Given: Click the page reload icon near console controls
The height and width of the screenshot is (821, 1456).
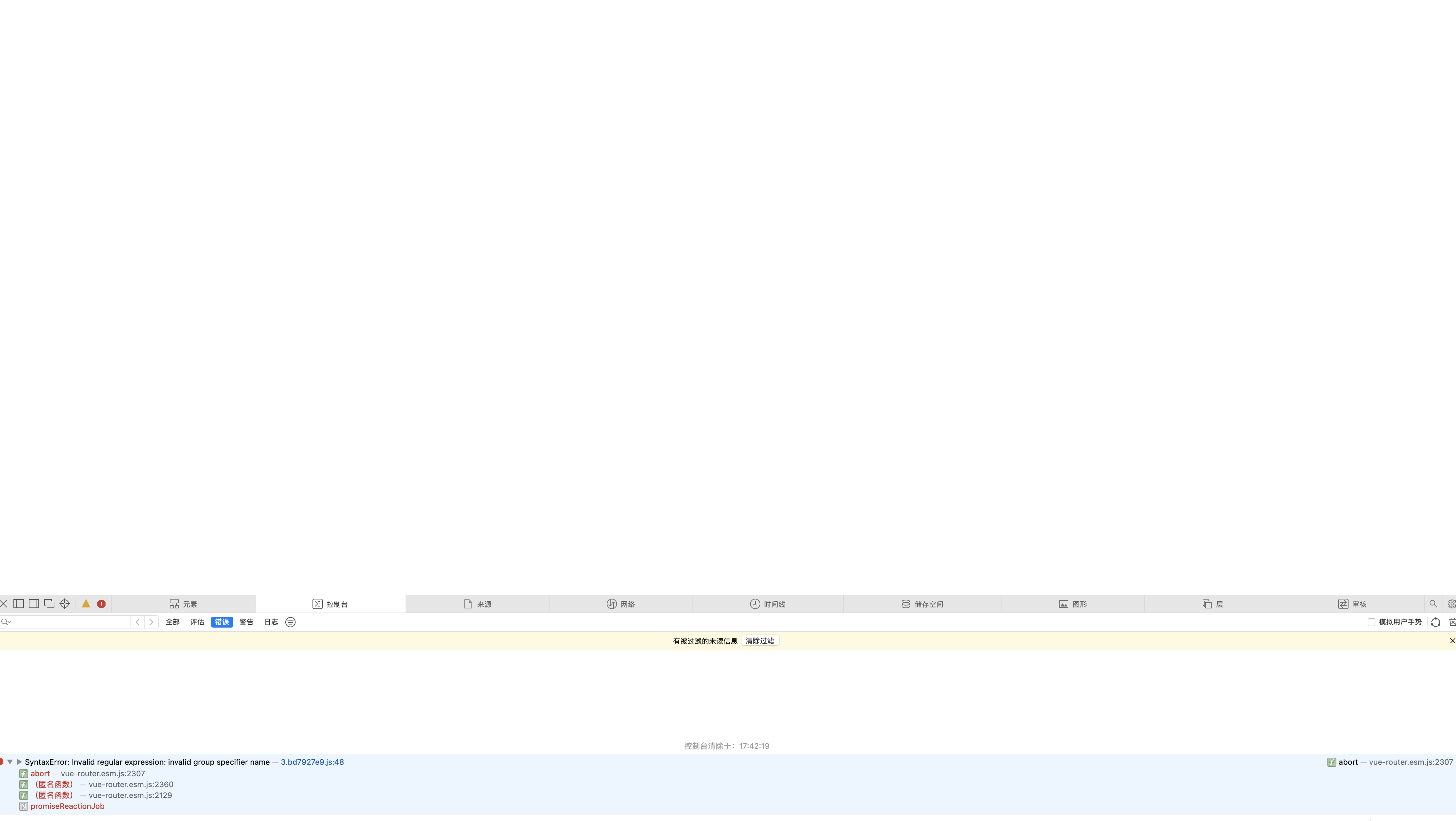Looking at the screenshot, I should [1436, 622].
